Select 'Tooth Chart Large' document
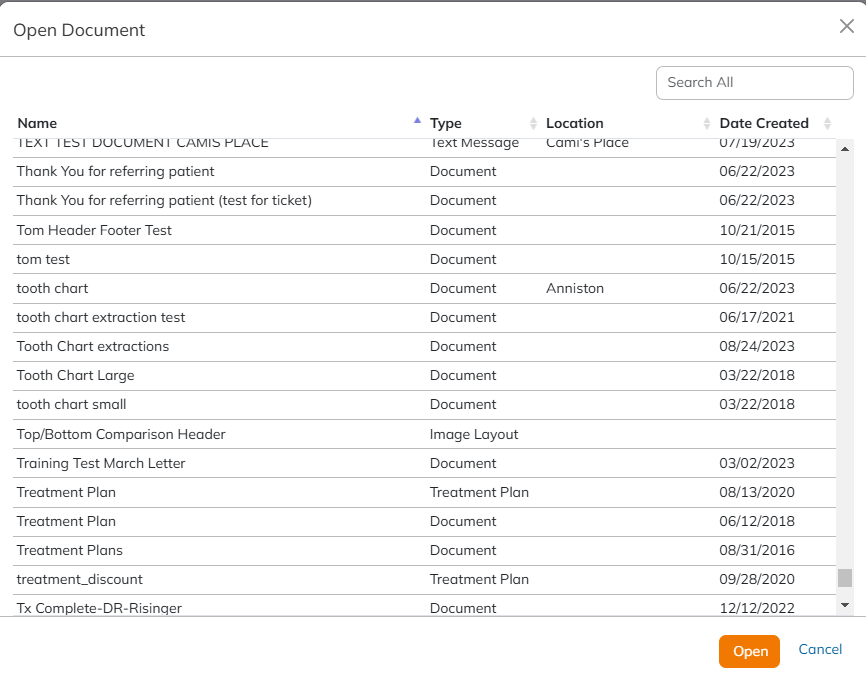The image size is (866, 676). 424,376
